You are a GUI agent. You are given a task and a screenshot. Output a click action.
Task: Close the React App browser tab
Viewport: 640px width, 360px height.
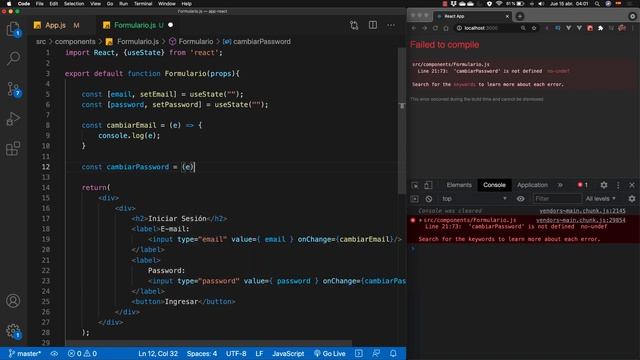[507, 16]
